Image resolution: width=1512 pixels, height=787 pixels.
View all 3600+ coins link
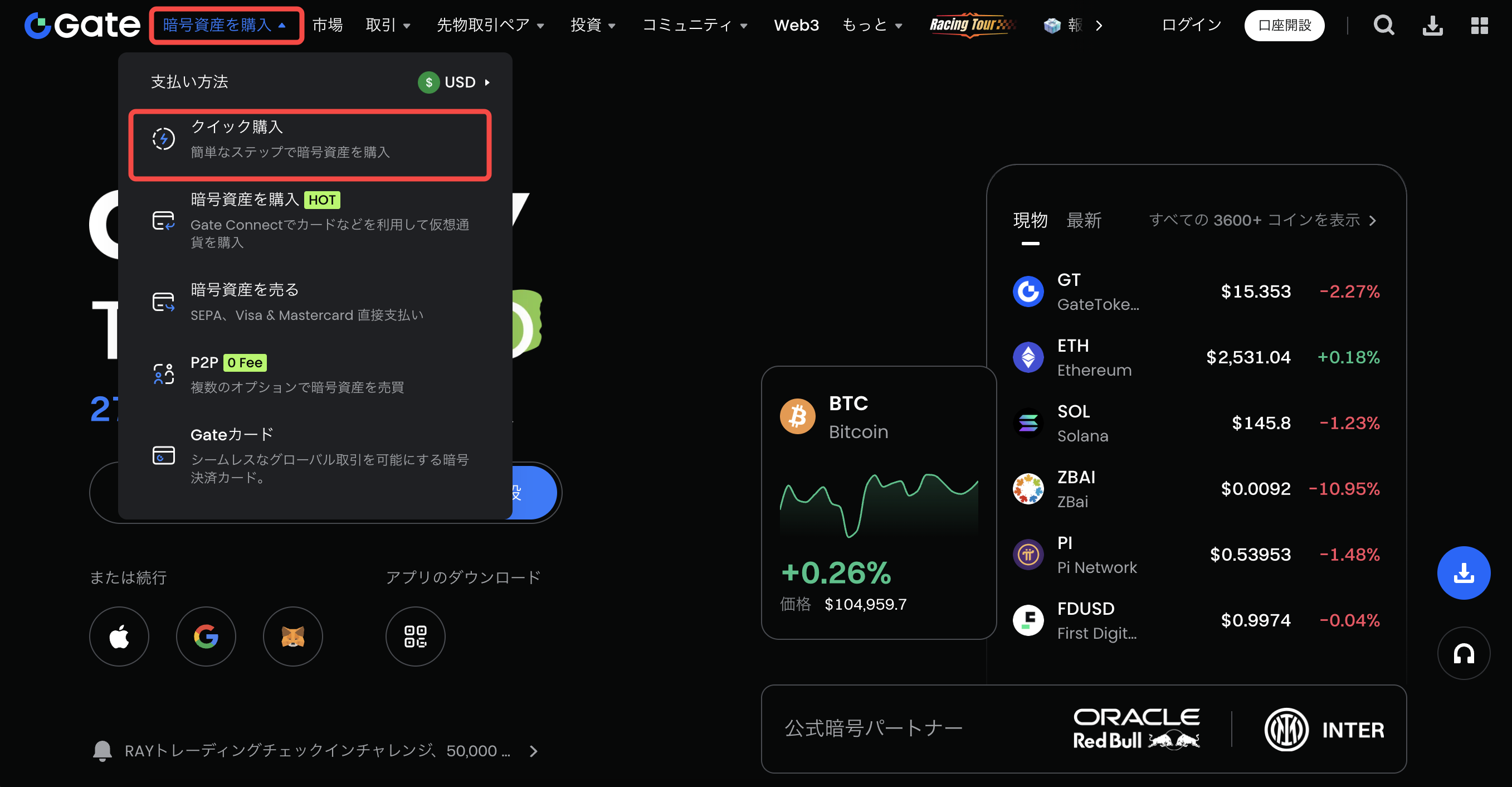pyautogui.click(x=1262, y=220)
